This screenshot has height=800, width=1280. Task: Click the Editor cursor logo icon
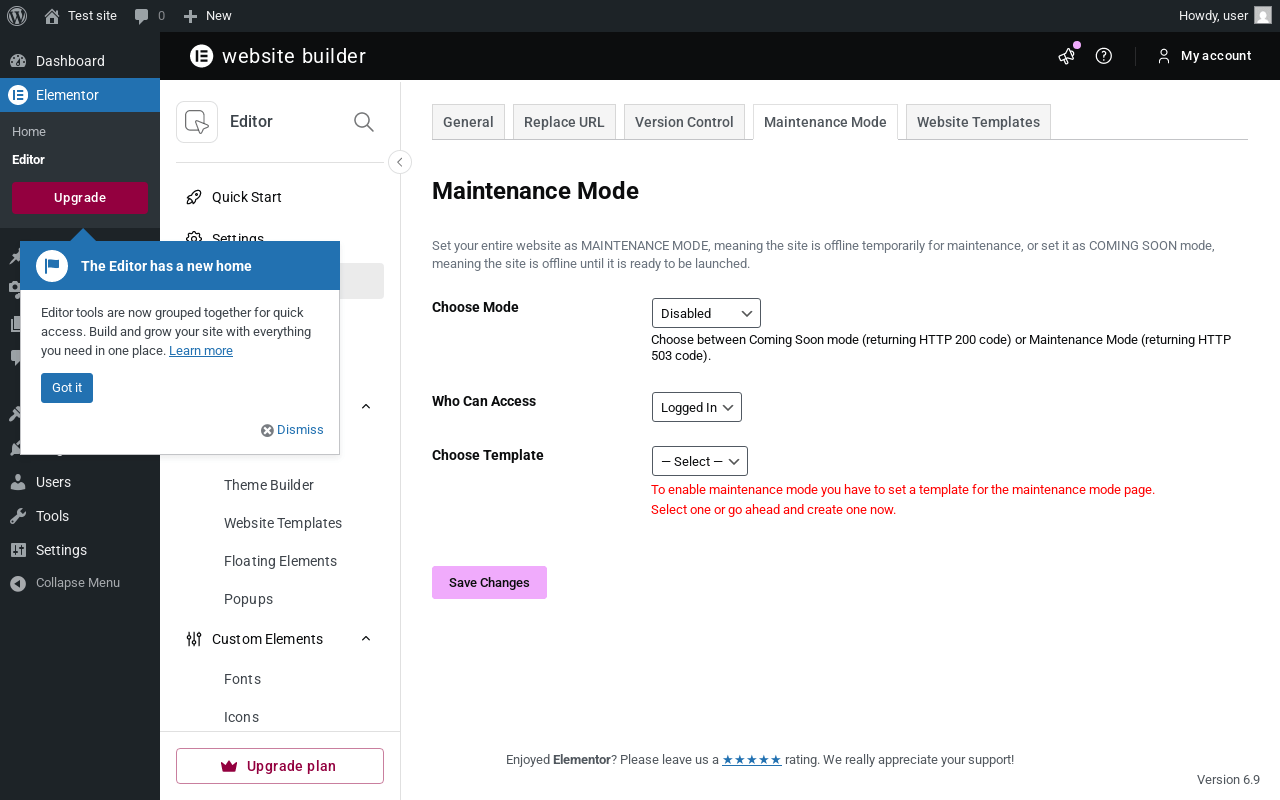coord(197,122)
